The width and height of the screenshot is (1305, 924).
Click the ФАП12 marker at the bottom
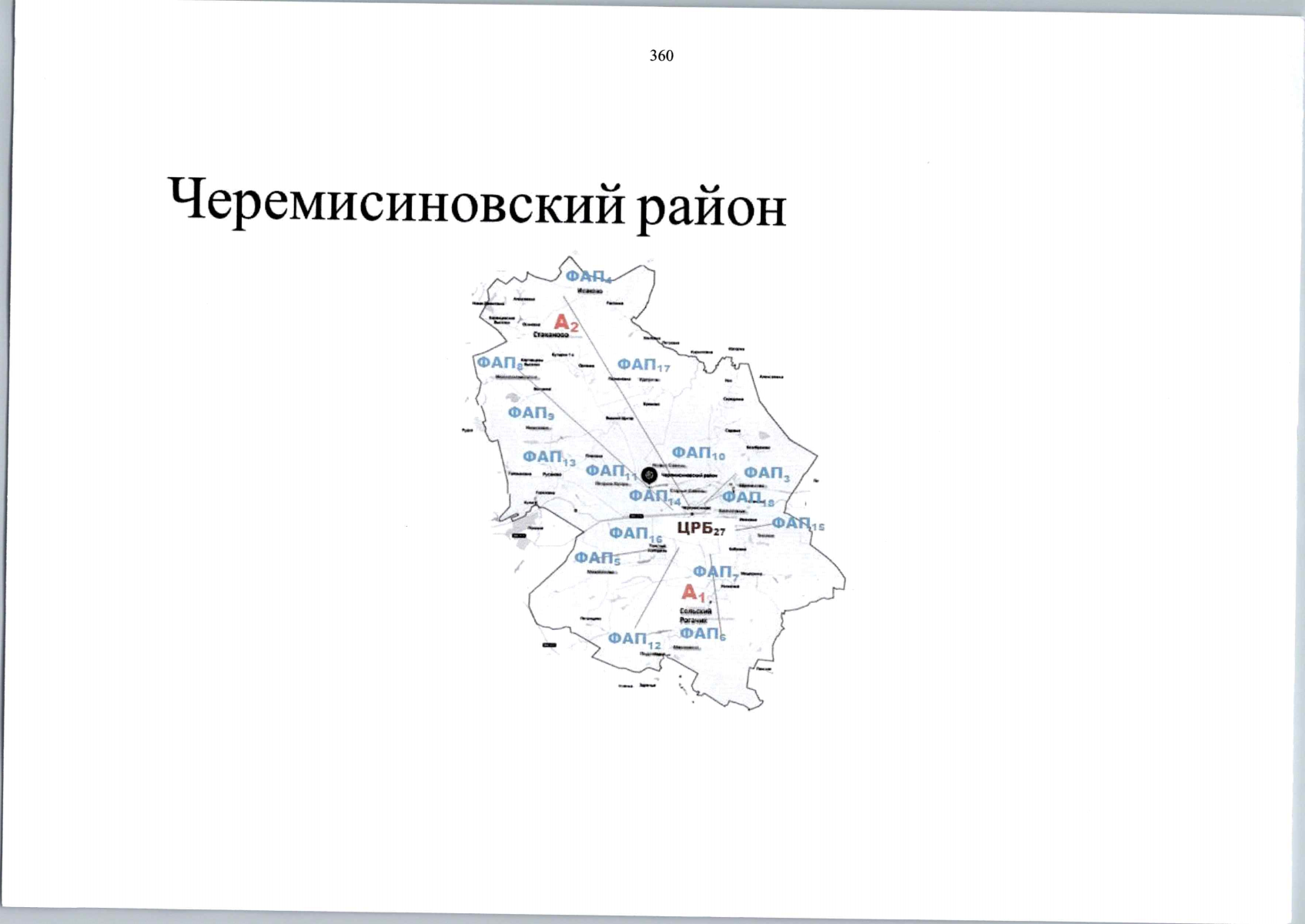coord(634,639)
